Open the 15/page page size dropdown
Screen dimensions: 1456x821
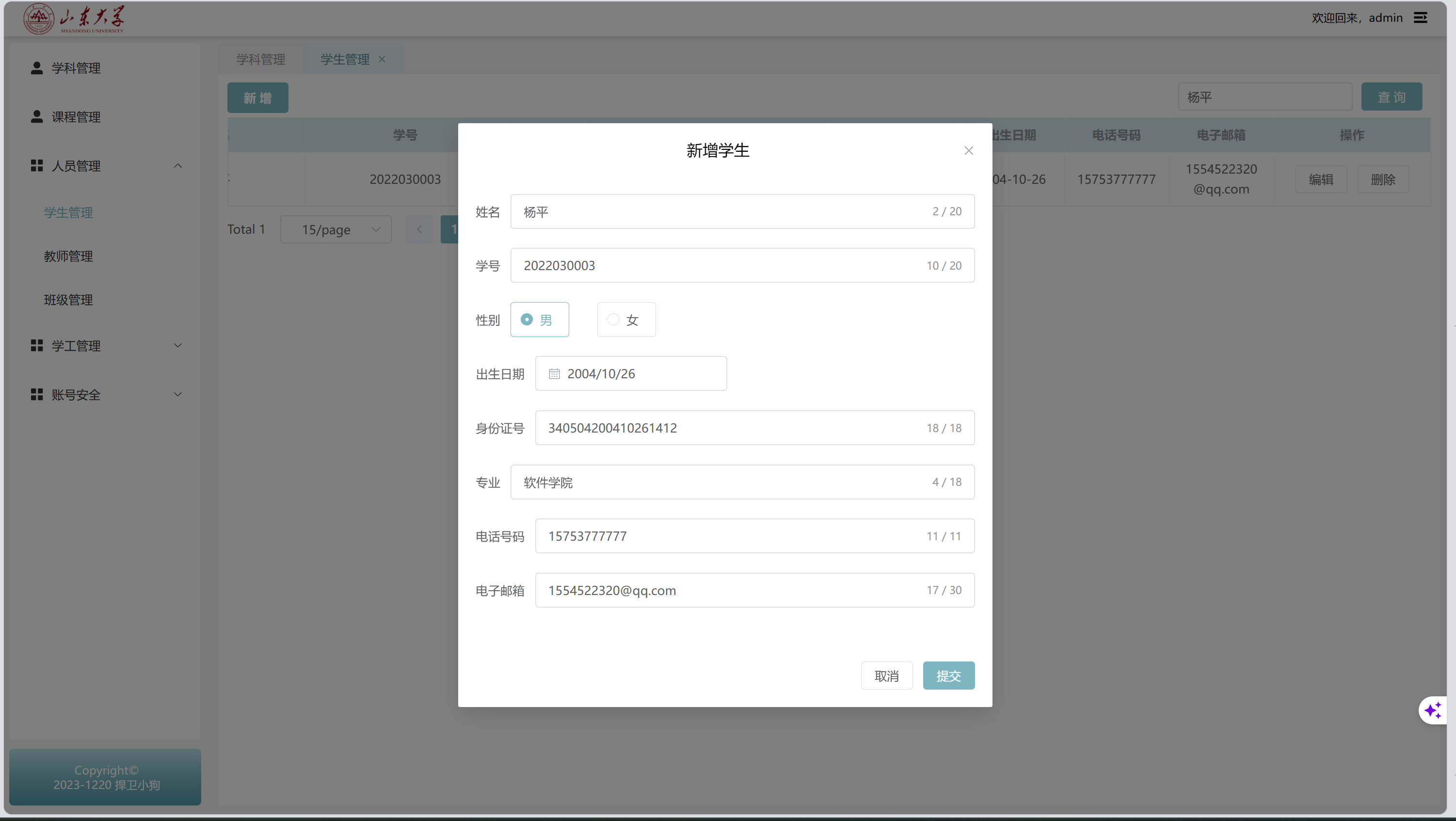tap(336, 229)
